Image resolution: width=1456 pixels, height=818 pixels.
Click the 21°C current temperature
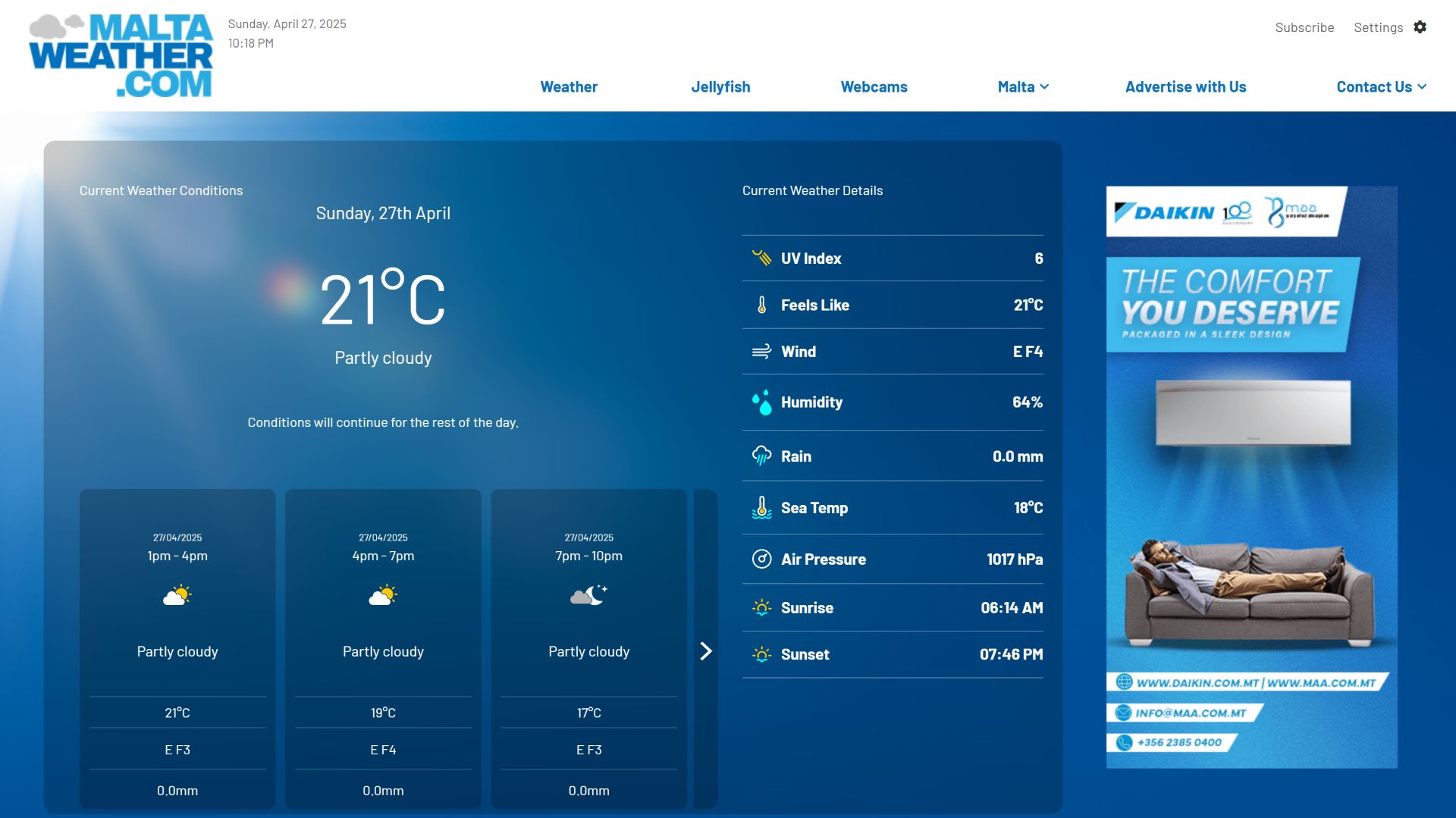click(x=383, y=298)
